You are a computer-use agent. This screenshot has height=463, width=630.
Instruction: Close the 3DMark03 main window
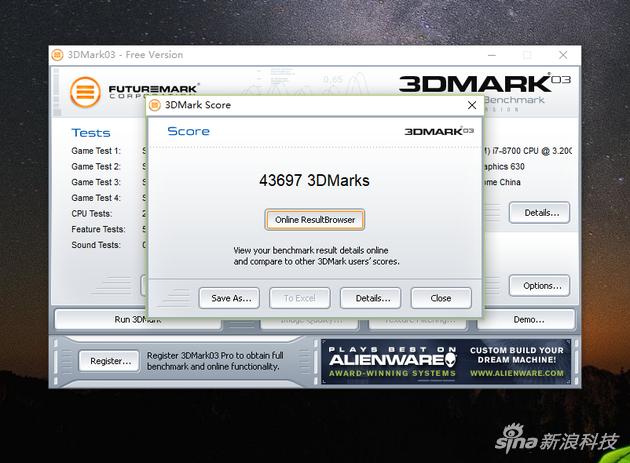coord(563,55)
